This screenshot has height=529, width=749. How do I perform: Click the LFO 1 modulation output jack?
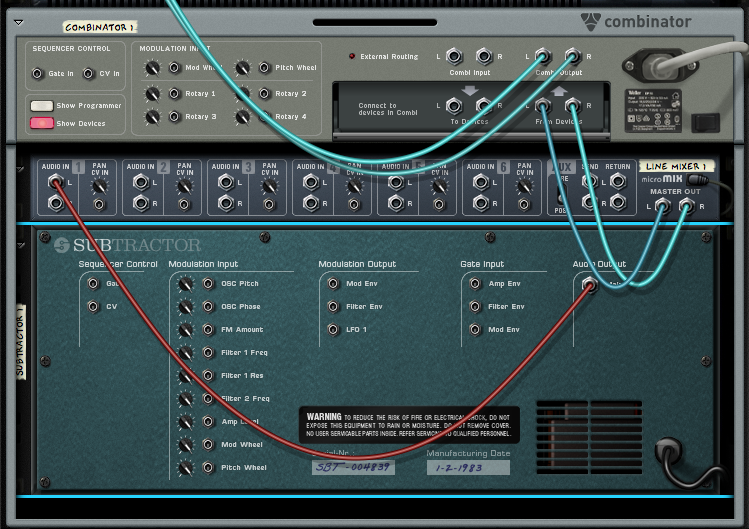[x=333, y=329]
